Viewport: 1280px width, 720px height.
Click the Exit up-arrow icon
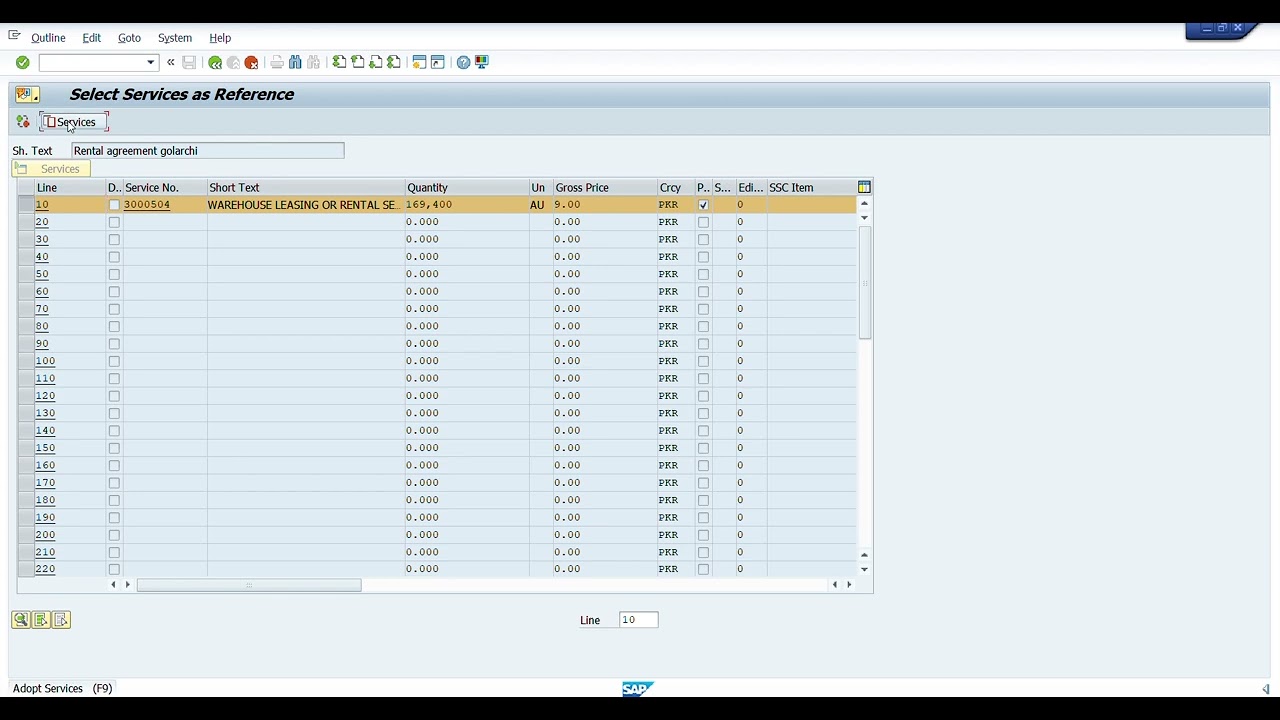[x=233, y=62]
